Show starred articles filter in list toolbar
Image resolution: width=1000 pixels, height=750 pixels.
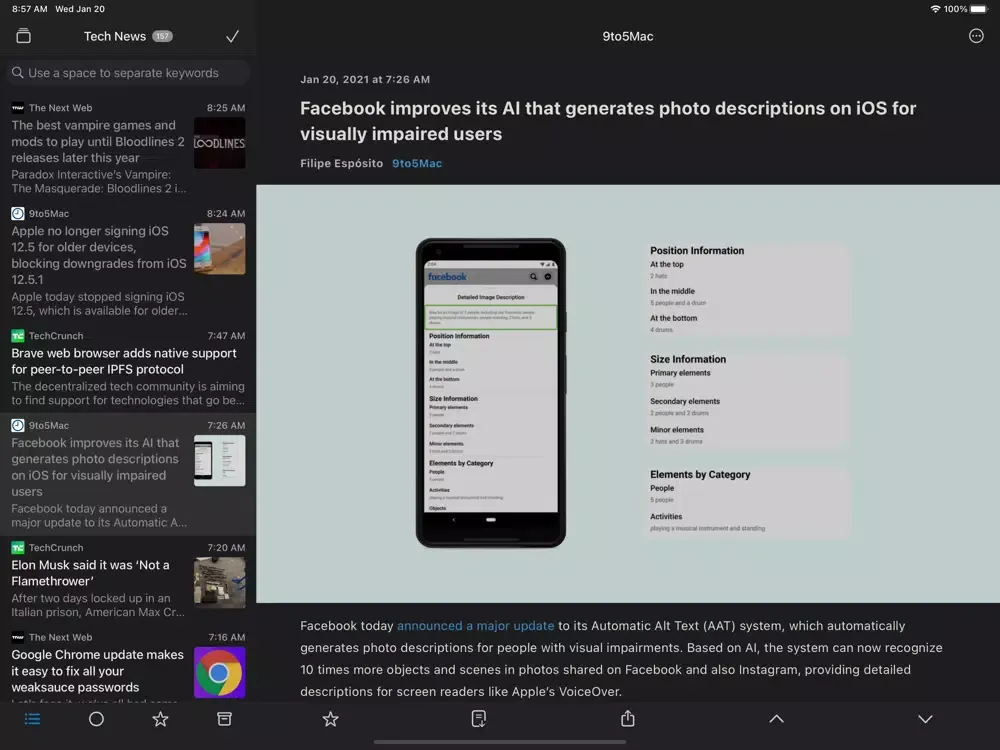(160, 719)
